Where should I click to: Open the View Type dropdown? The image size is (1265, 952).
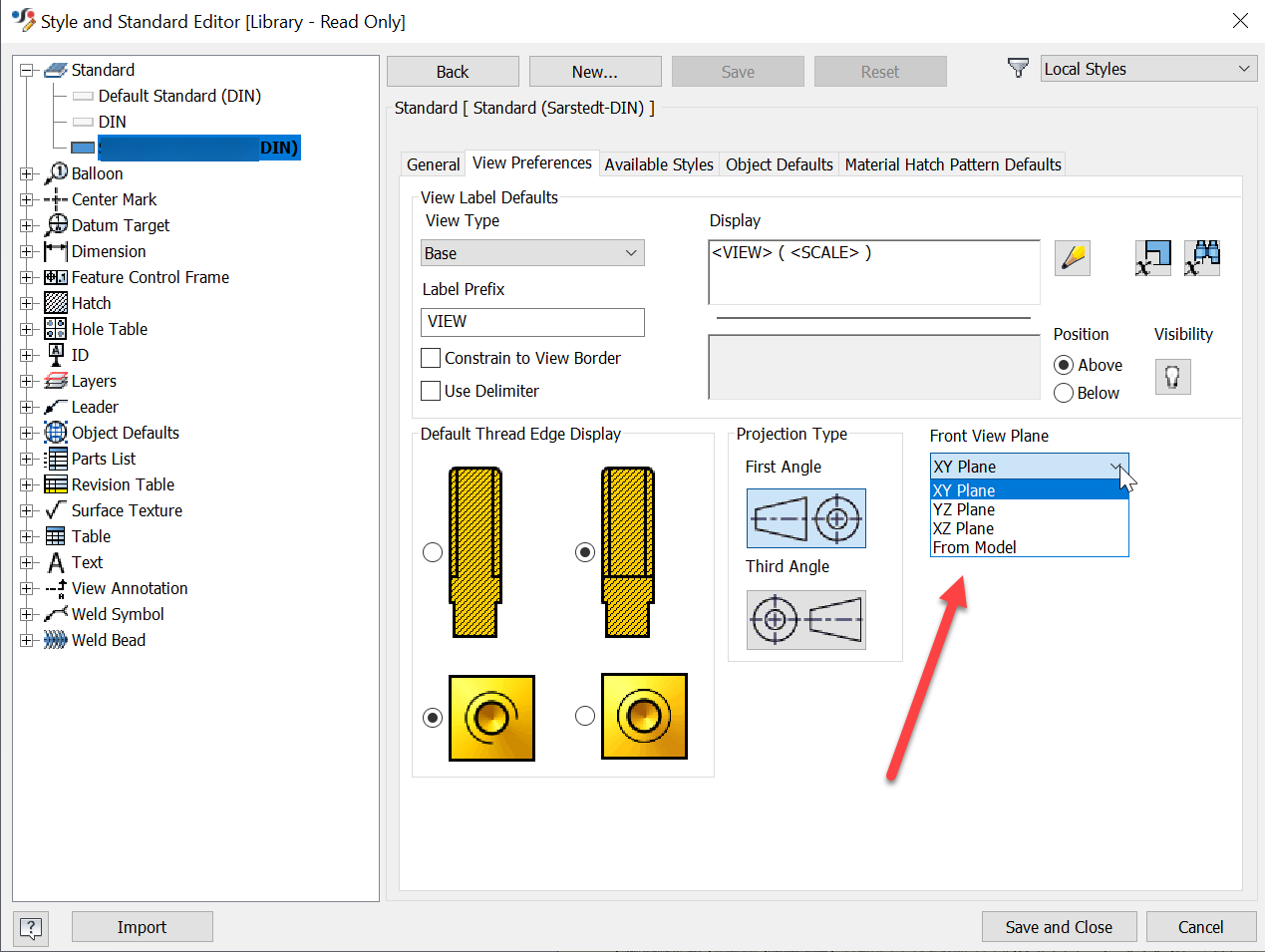click(x=630, y=252)
